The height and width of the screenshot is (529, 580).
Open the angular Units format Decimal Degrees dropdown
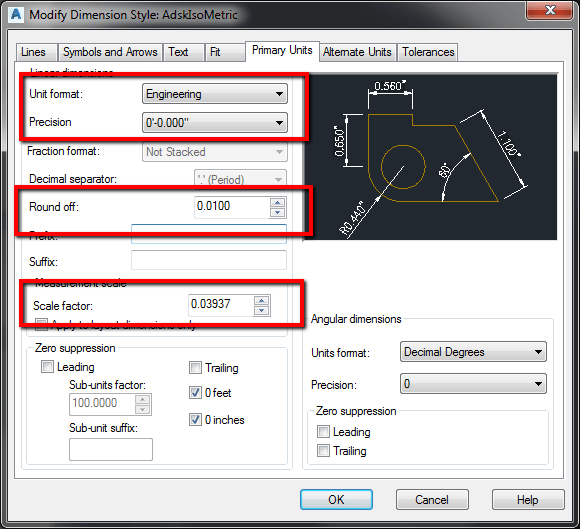coord(473,351)
